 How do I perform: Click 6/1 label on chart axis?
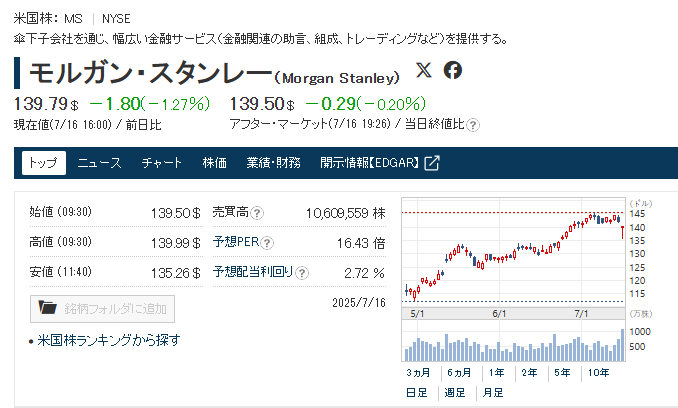[x=499, y=314]
